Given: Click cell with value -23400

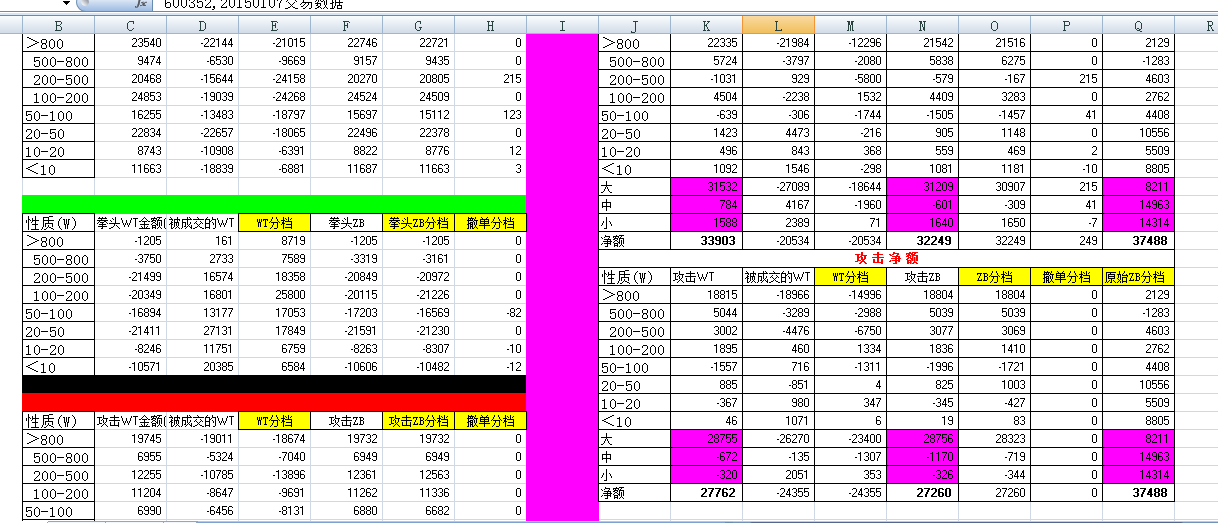Looking at the screenshot, I should (x=850, y=439).
